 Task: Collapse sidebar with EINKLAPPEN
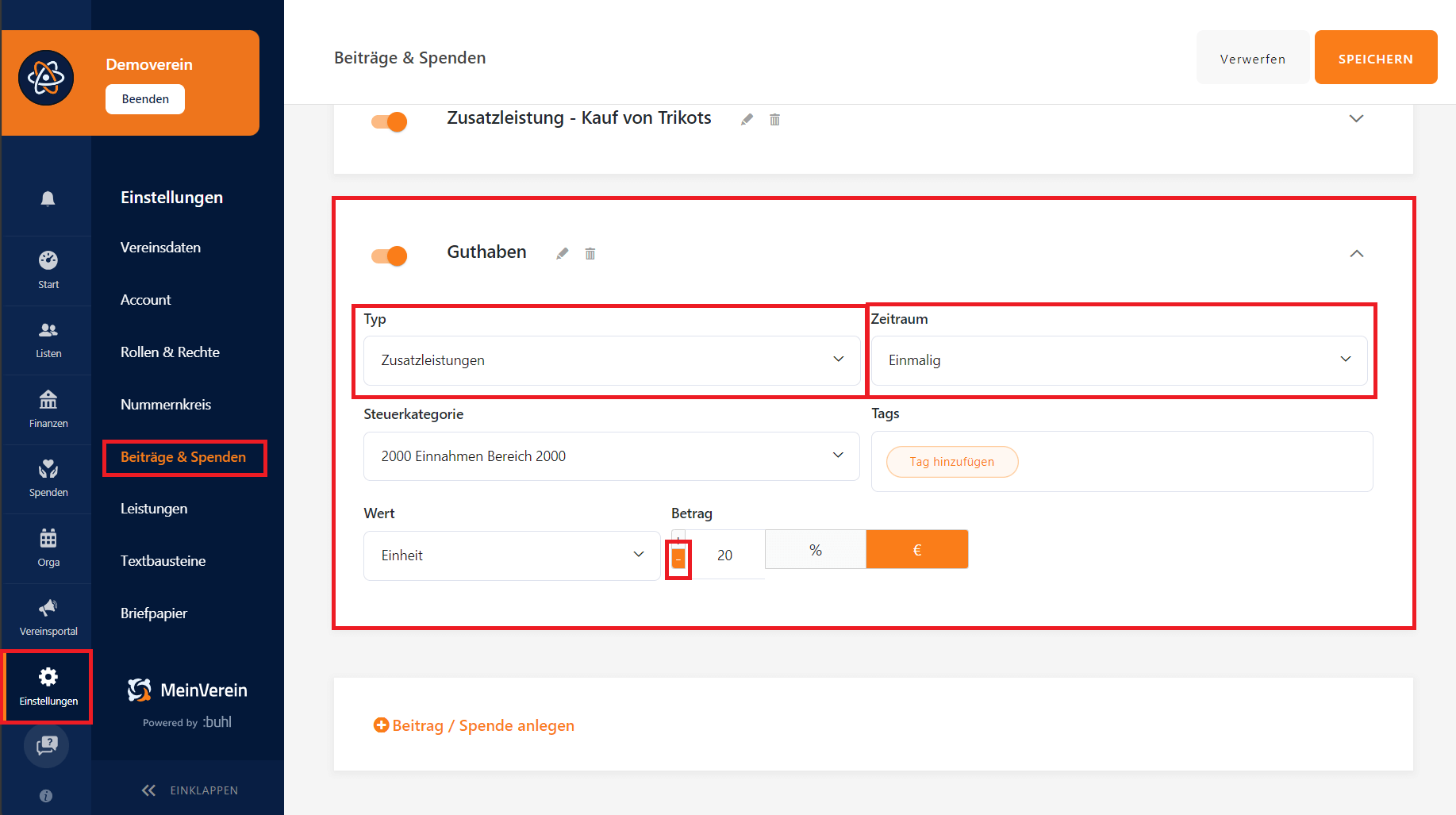coord(189,790)
